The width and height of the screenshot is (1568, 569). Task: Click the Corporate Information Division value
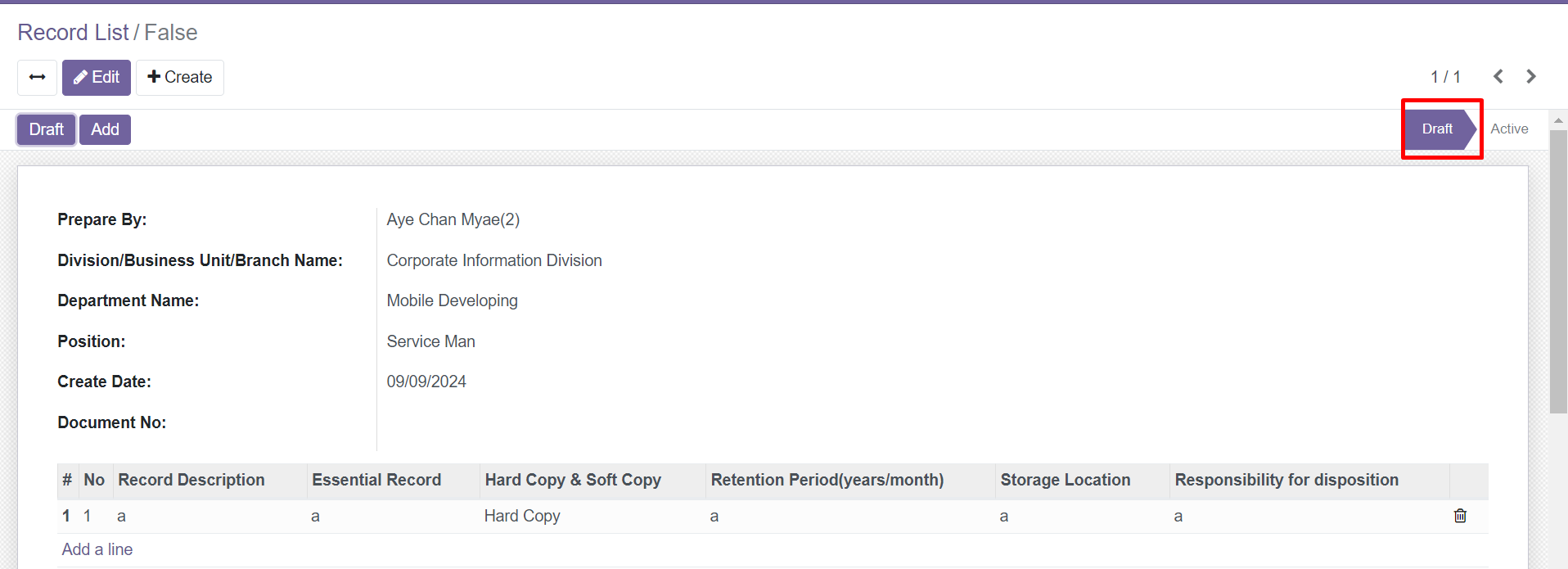click(x=494, y=260)
